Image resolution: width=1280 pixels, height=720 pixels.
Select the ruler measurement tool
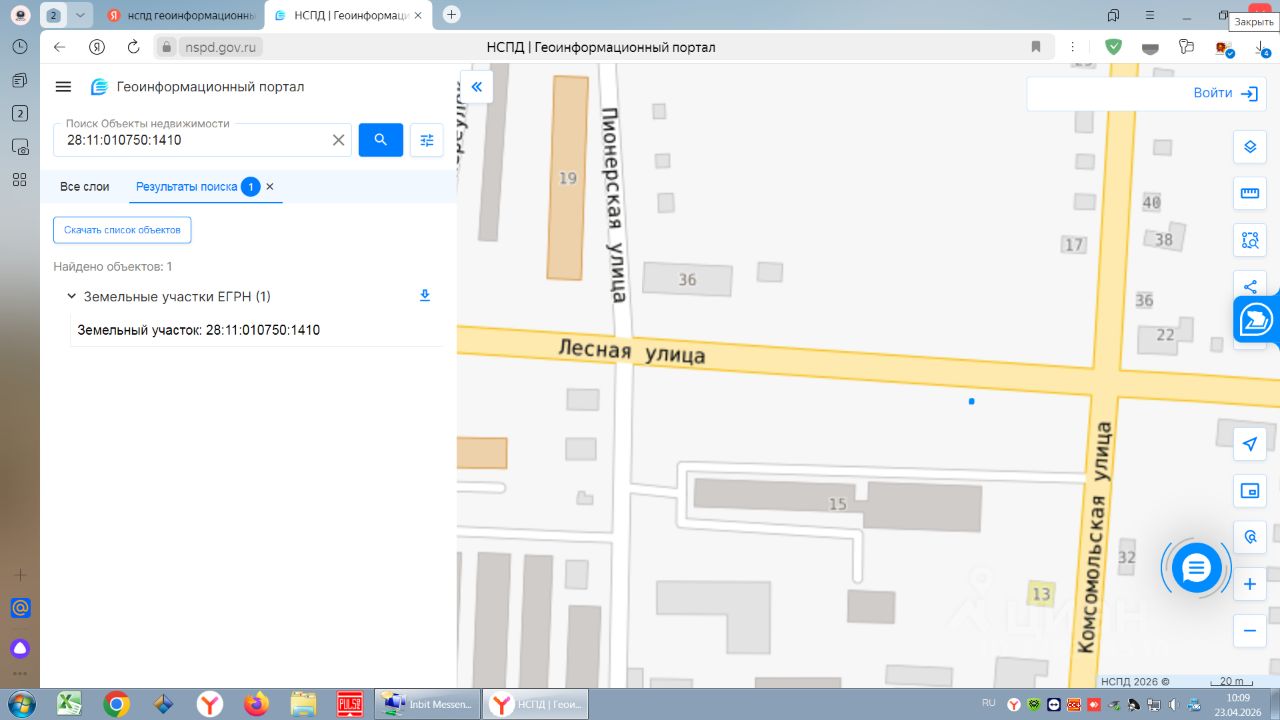[x=1249, y=193]
